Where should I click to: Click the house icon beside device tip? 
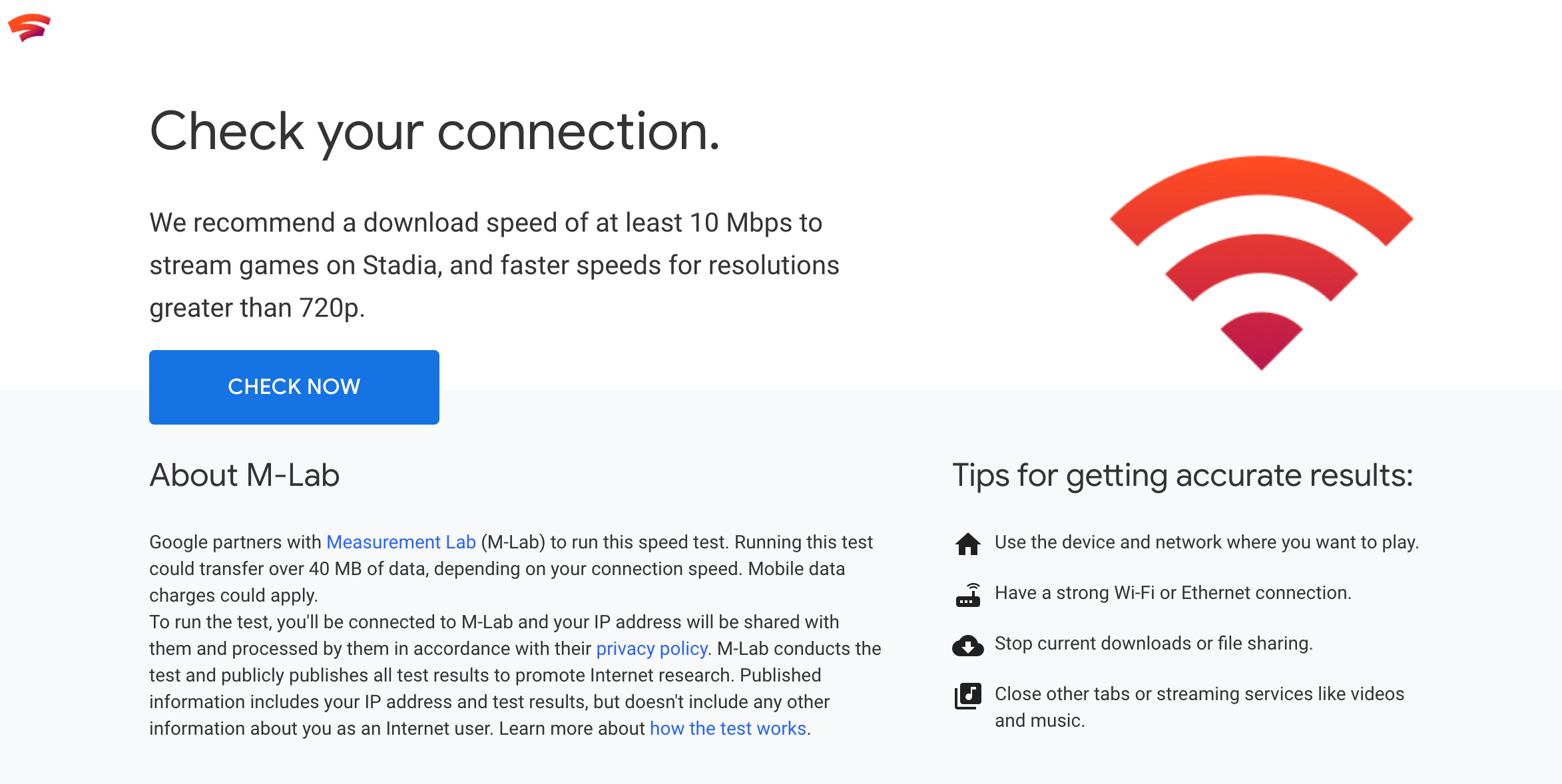(967, 544)
